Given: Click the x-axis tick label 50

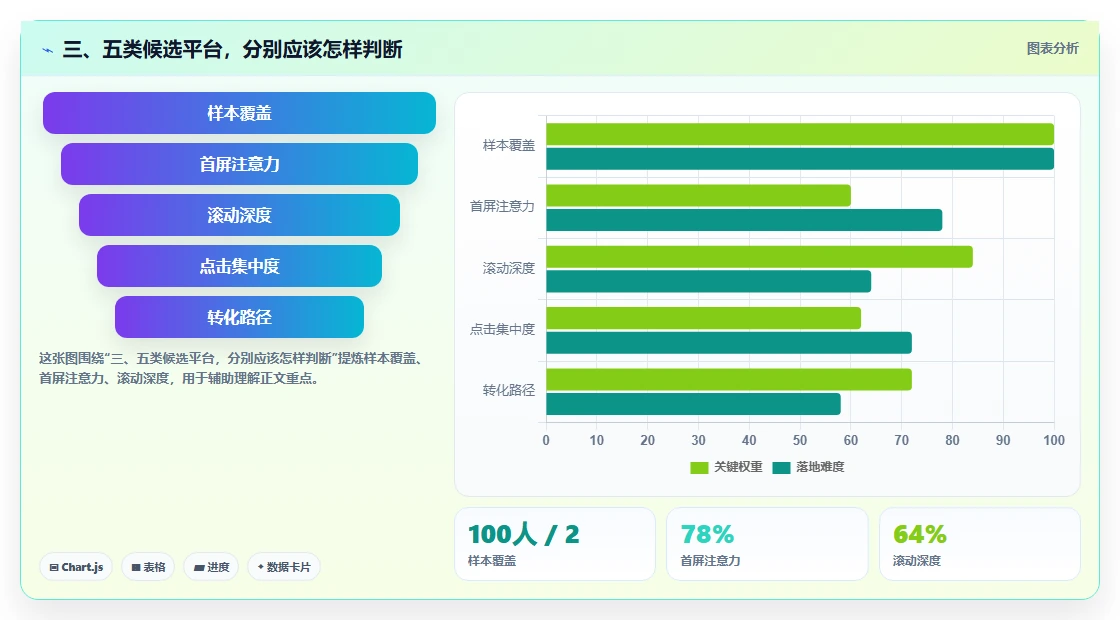Looking at the screenshot, I should (x=800, y=441).
